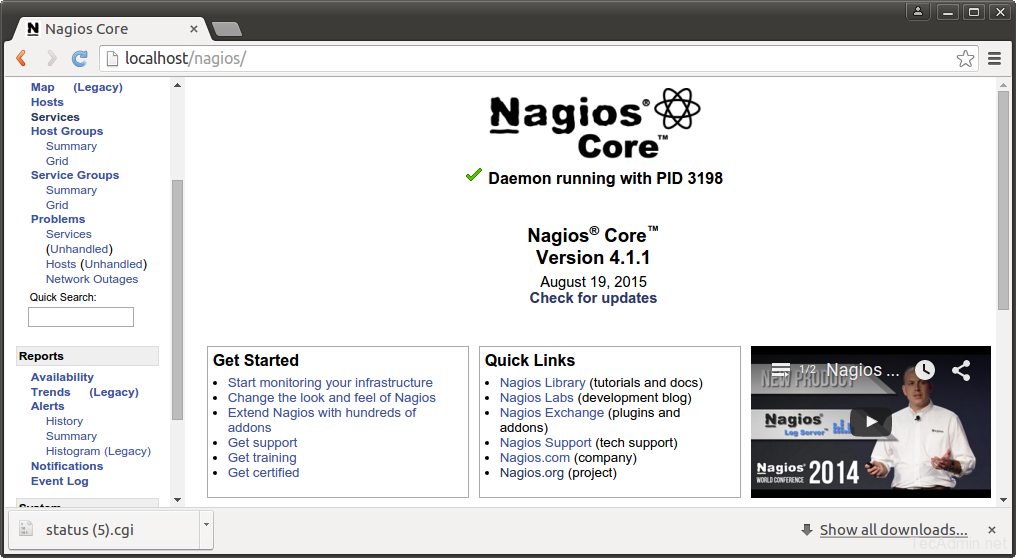
Task: Go to Services in sidebar menu
Action: (55, 117)
